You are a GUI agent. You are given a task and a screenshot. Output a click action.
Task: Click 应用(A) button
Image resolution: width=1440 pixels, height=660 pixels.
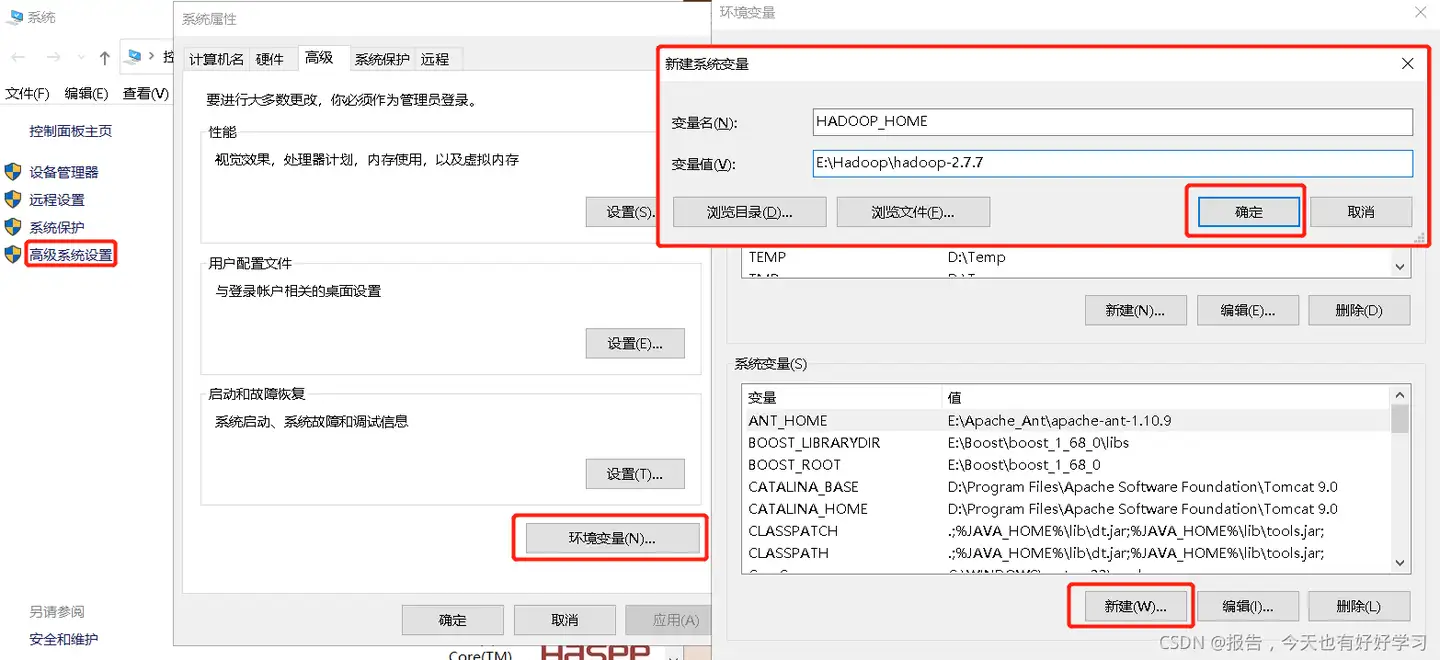point(668,620)
